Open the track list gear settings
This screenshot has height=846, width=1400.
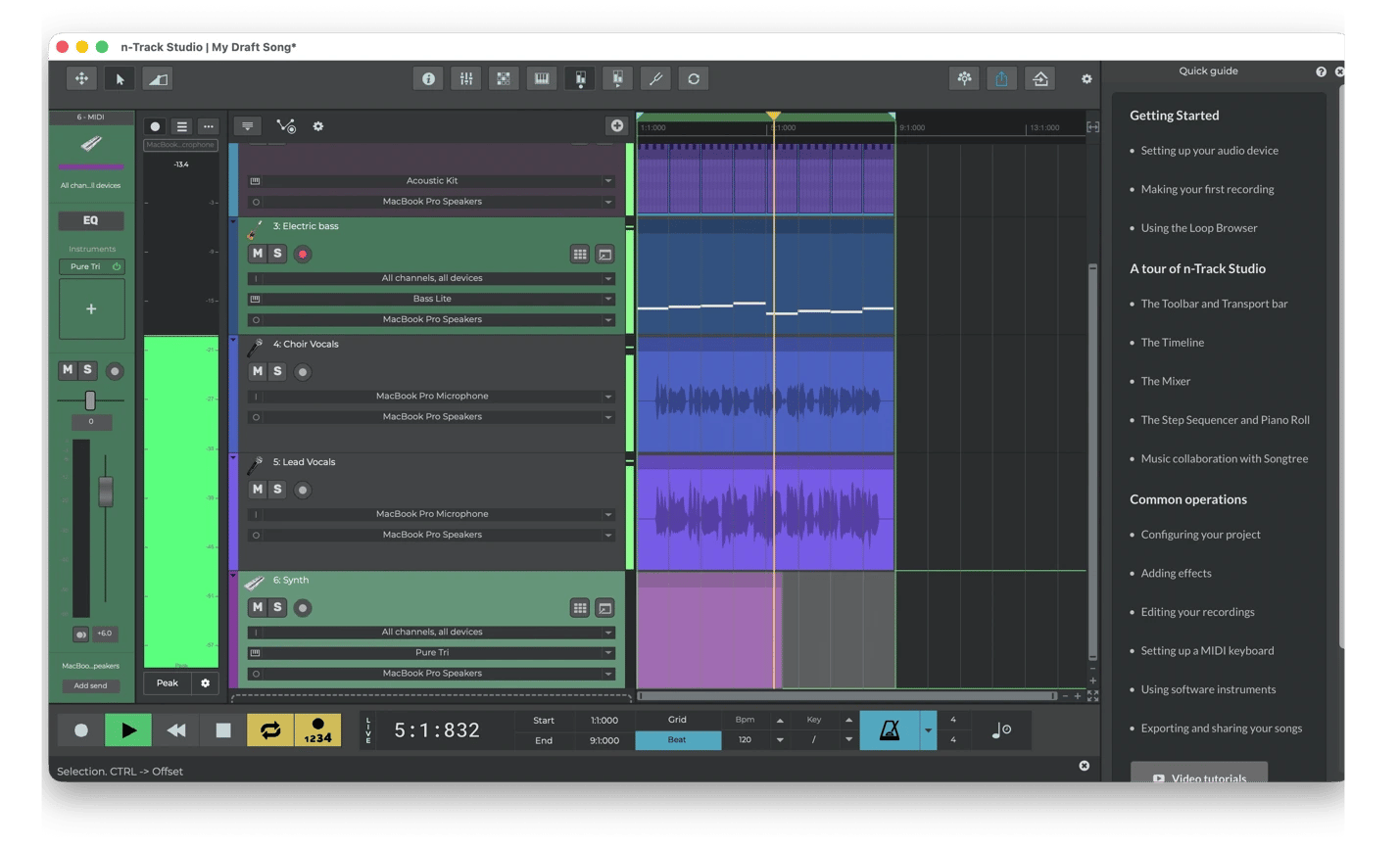(318, 126)
